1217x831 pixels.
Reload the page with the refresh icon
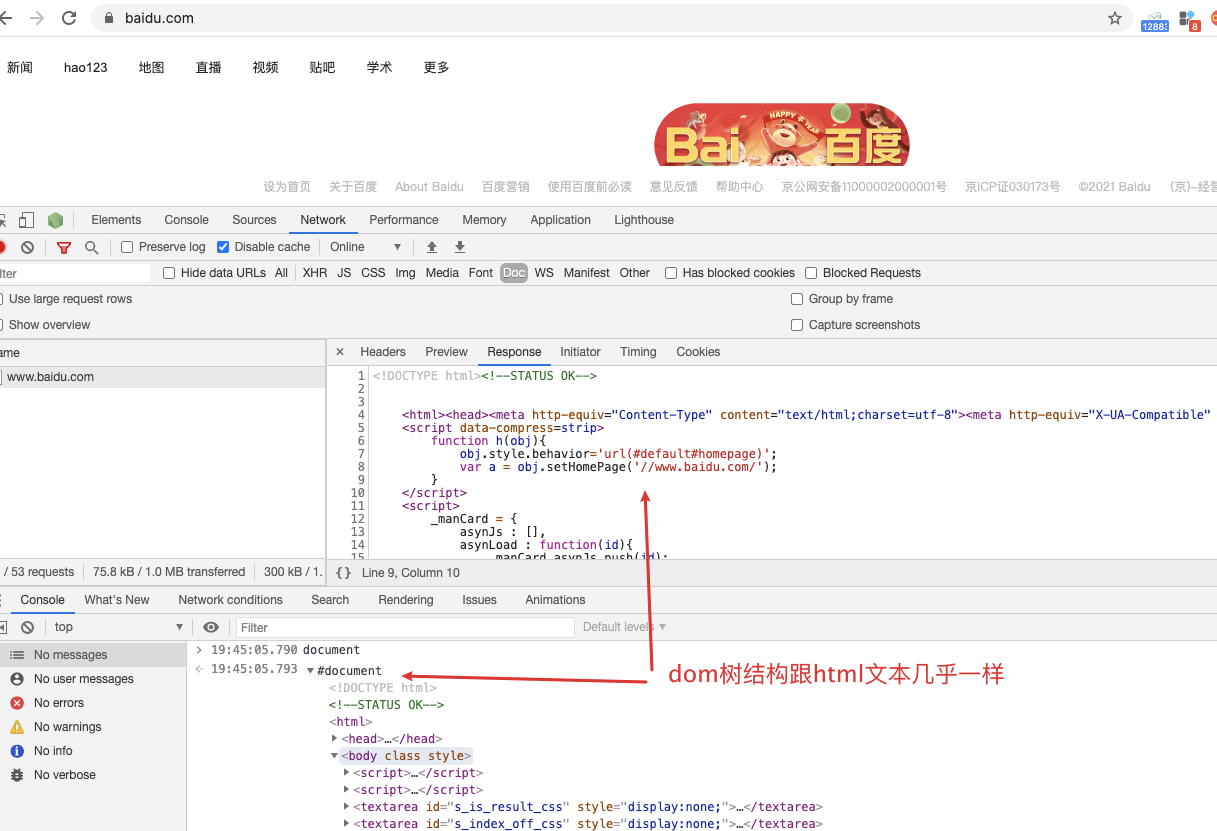point(69,18)
